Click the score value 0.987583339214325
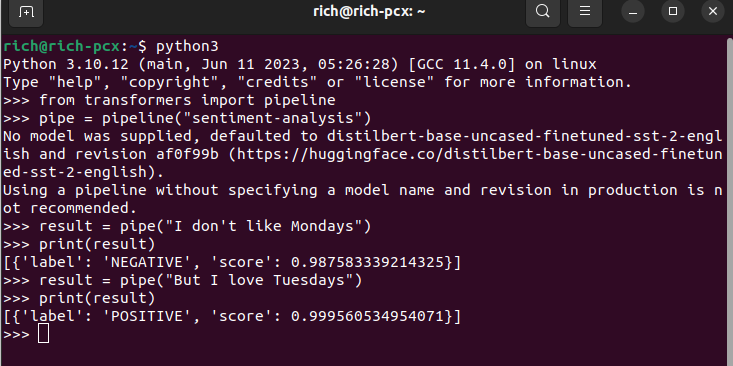This screenshot has height=366, width=733. point(367,262)
